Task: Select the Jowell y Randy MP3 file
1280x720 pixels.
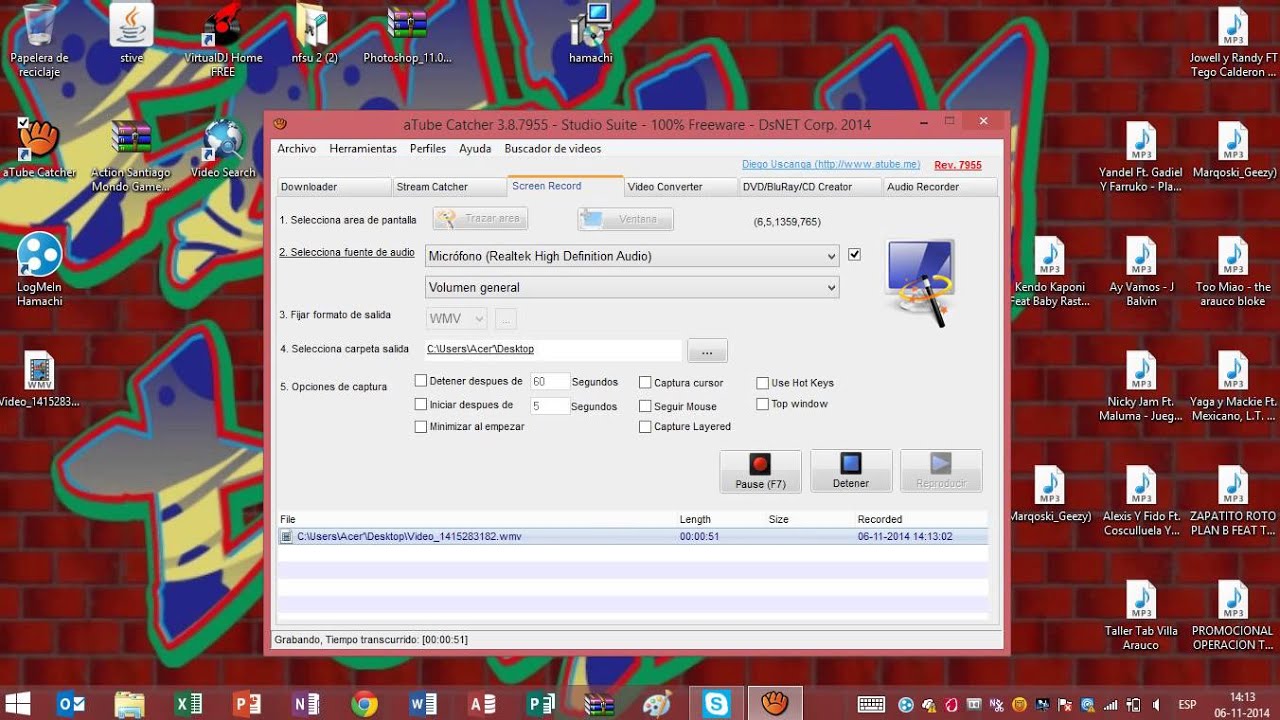Action: tap(1233, 40)
